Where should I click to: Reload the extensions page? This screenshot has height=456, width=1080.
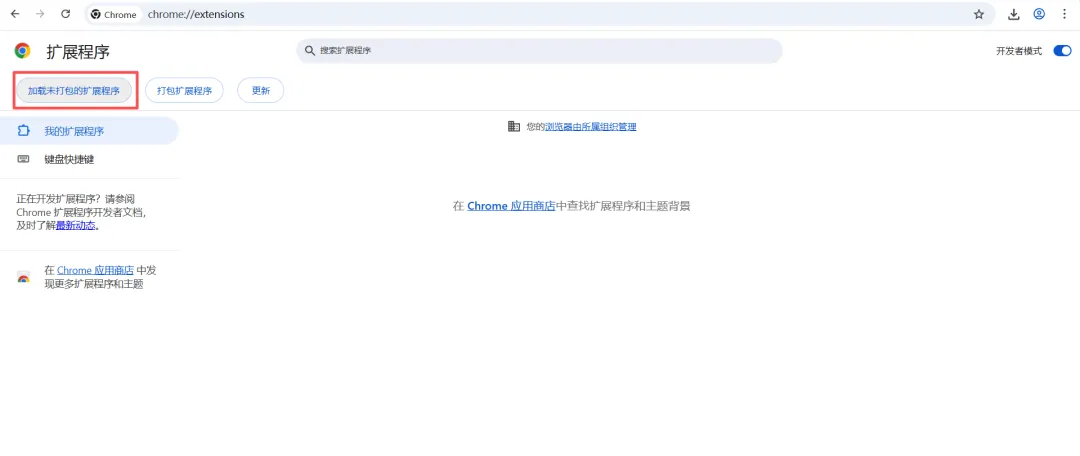click(x=65, y=14)
